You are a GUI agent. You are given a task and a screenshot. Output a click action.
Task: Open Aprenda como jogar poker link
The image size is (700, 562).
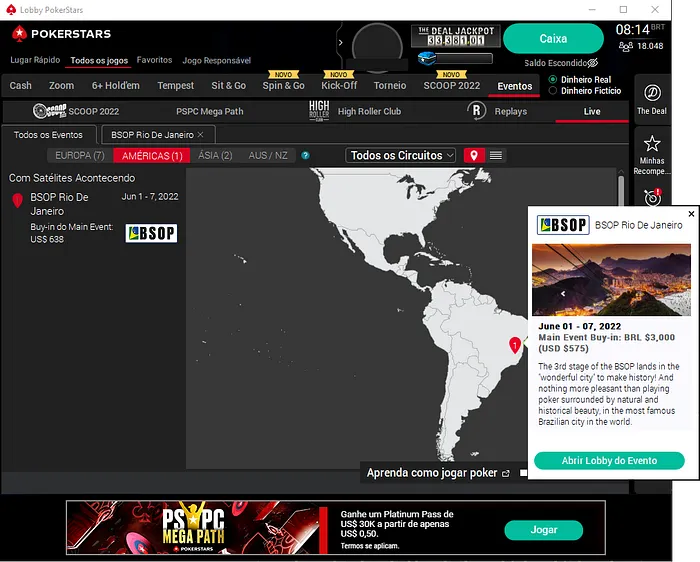coord(438,473)
